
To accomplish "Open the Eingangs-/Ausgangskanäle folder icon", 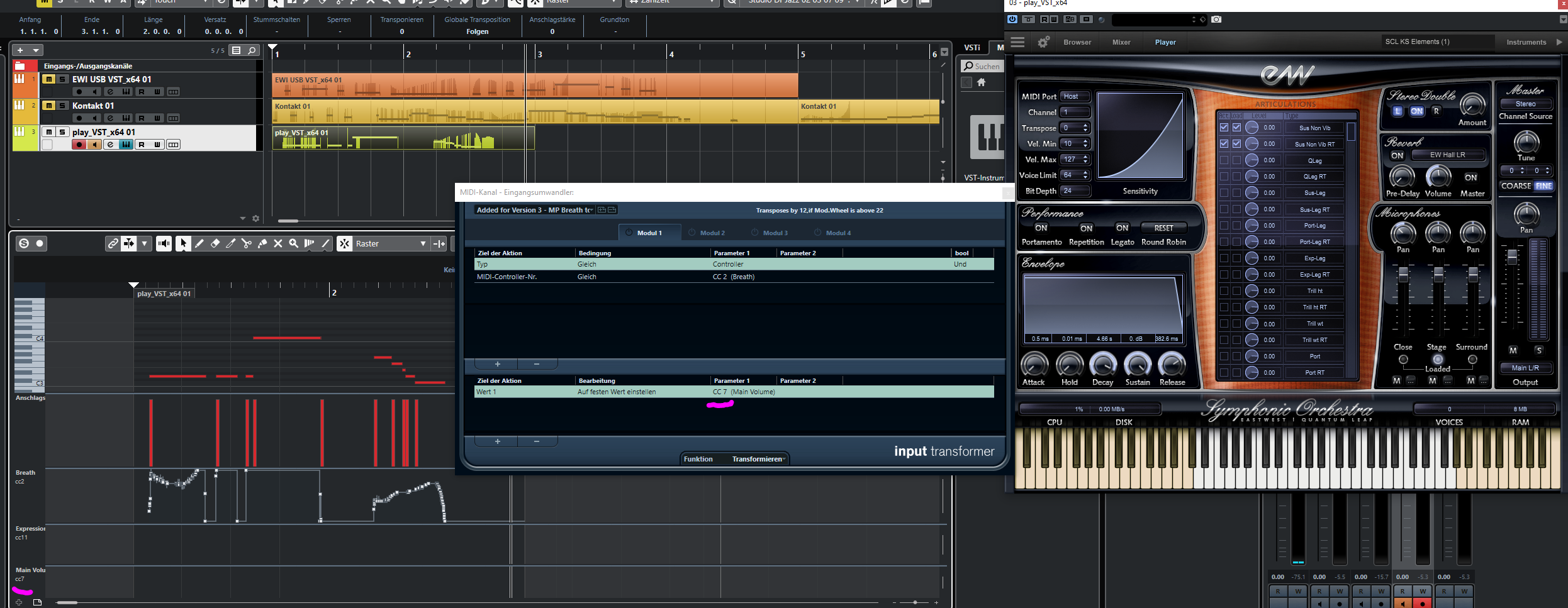I will 20,66.
